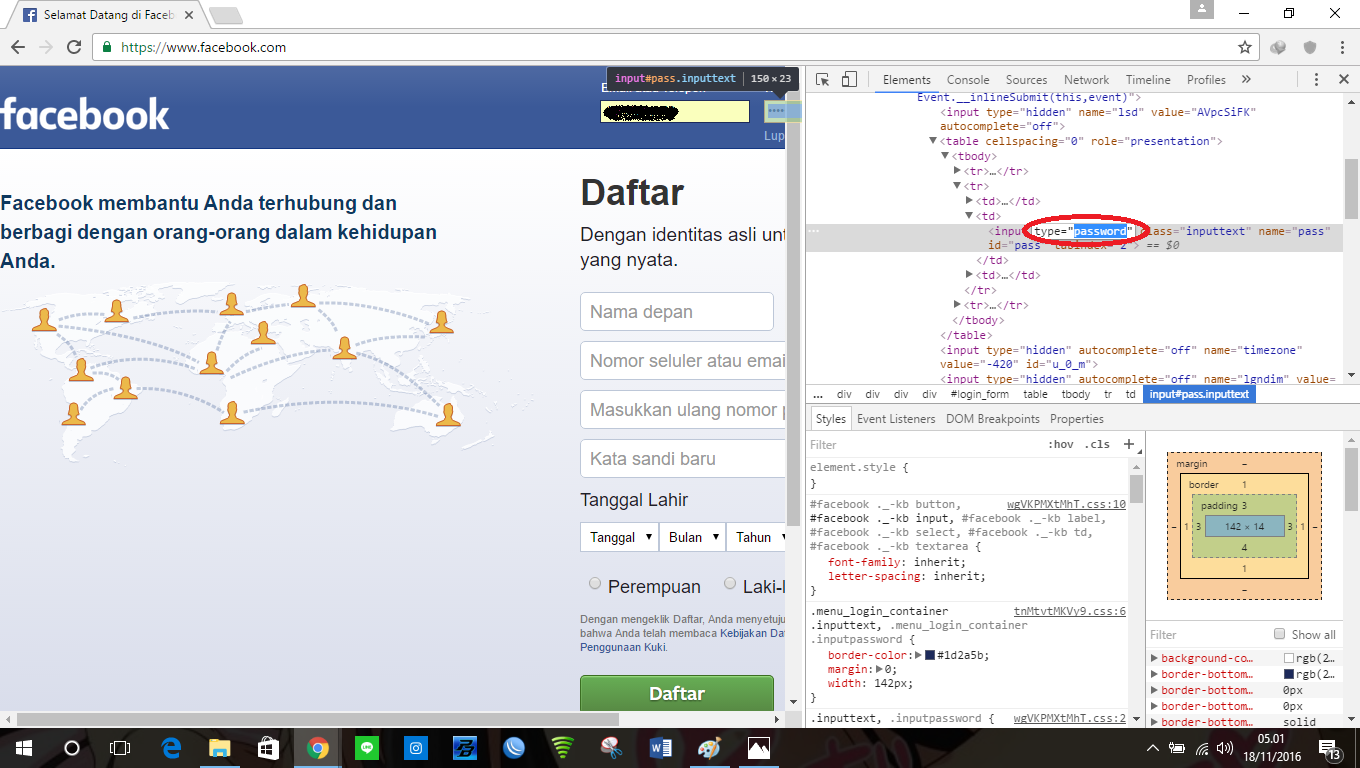Enable the Show all checkbox
This screenshot has width=1360, height=768.
click(1279, 634)
